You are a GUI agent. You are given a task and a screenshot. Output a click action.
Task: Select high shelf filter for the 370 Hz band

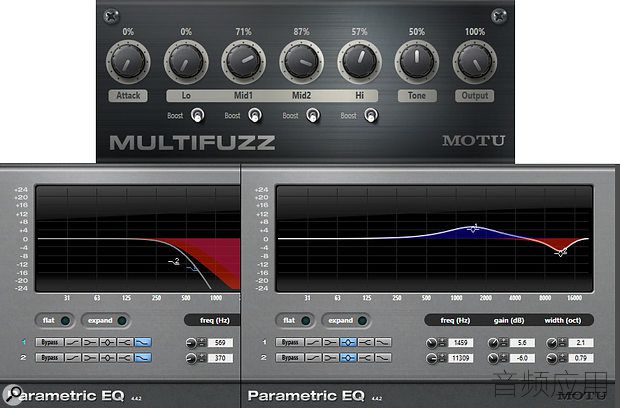click(125, 357)
